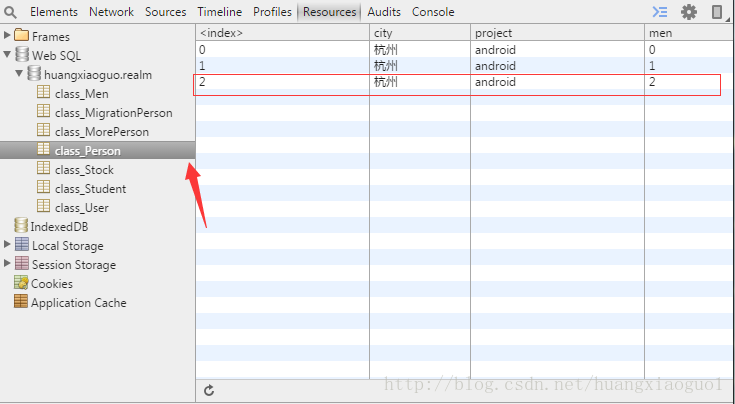
Task: Switch to the Elements tab
Action: [x=54, y=12]
